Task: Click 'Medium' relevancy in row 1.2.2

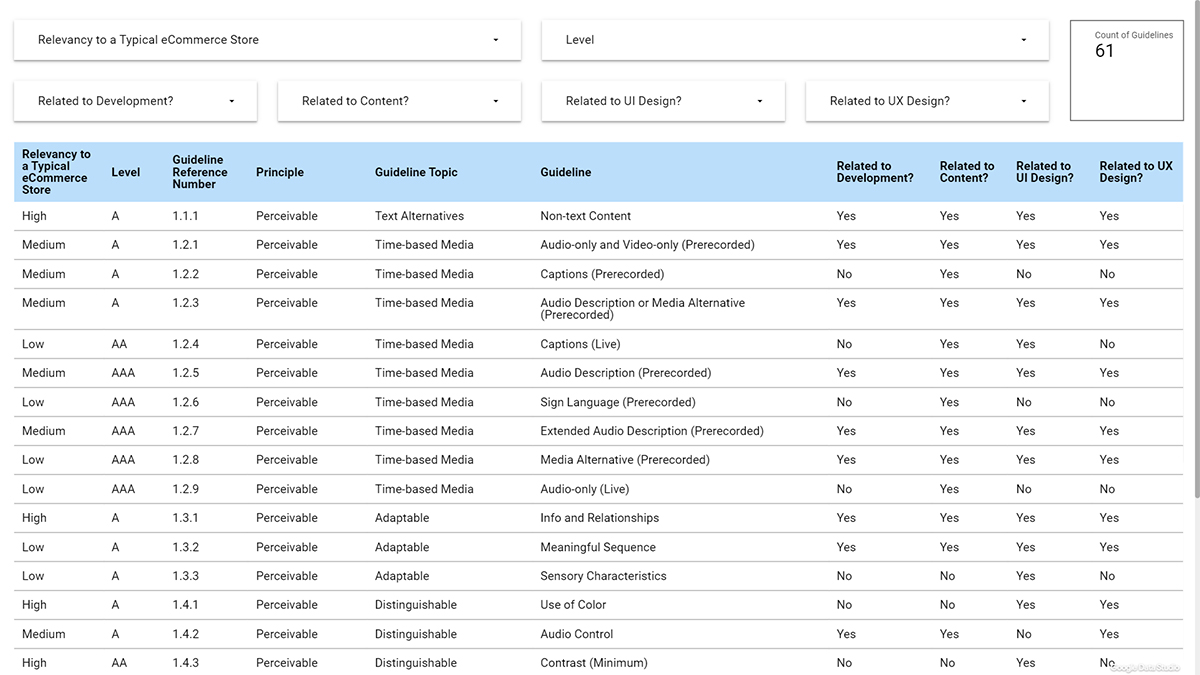Action: (44, 274)
